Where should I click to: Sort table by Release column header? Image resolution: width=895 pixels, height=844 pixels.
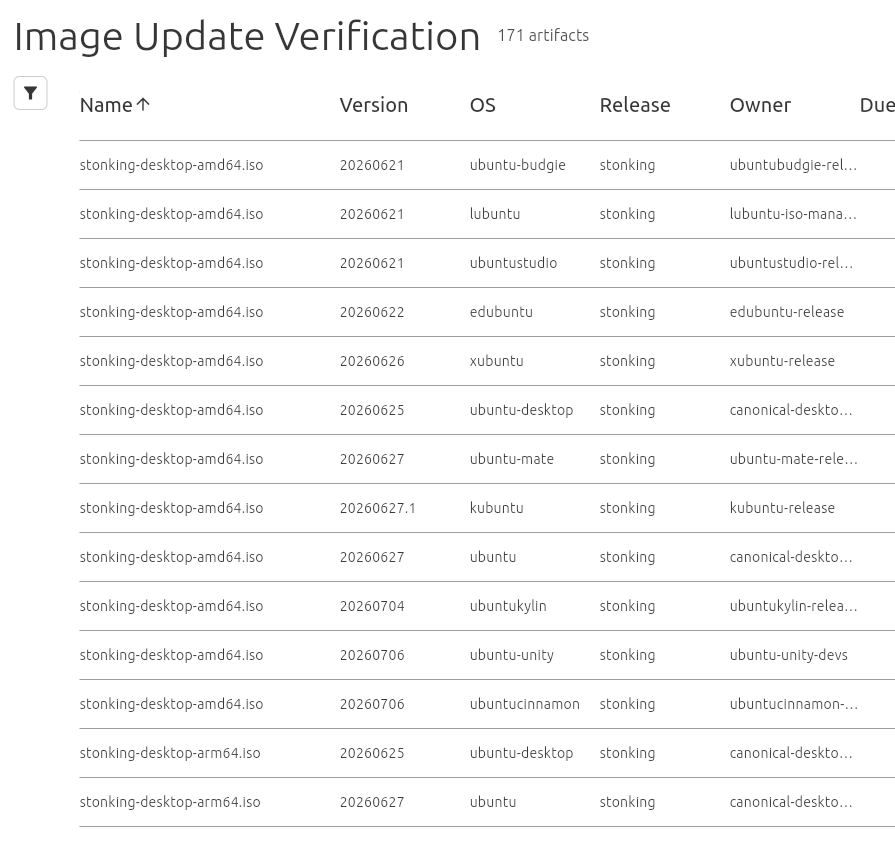(635, 105)
